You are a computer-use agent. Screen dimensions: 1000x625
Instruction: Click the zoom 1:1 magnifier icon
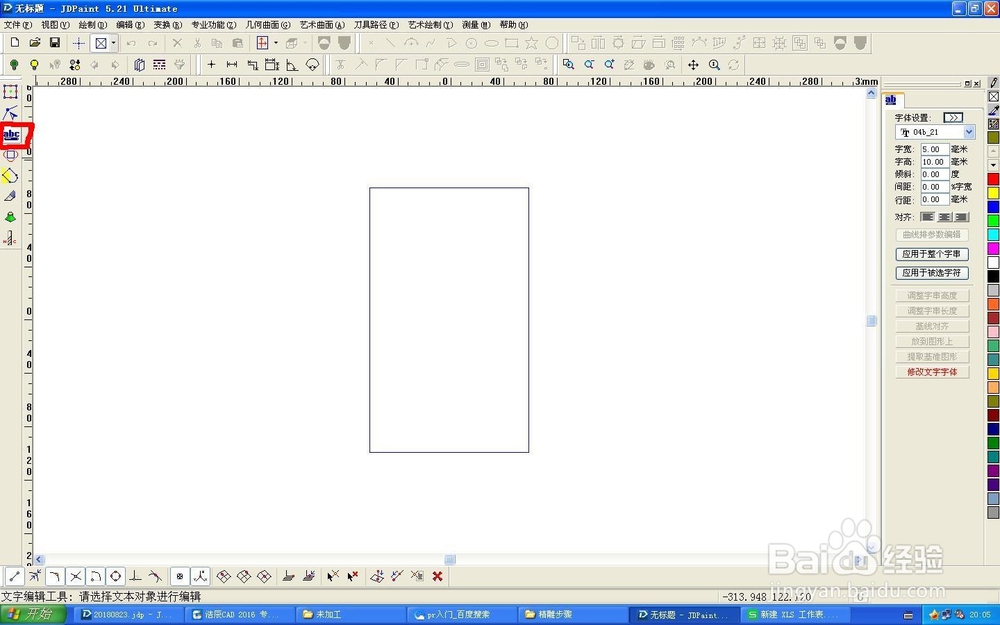coord(714,64)
